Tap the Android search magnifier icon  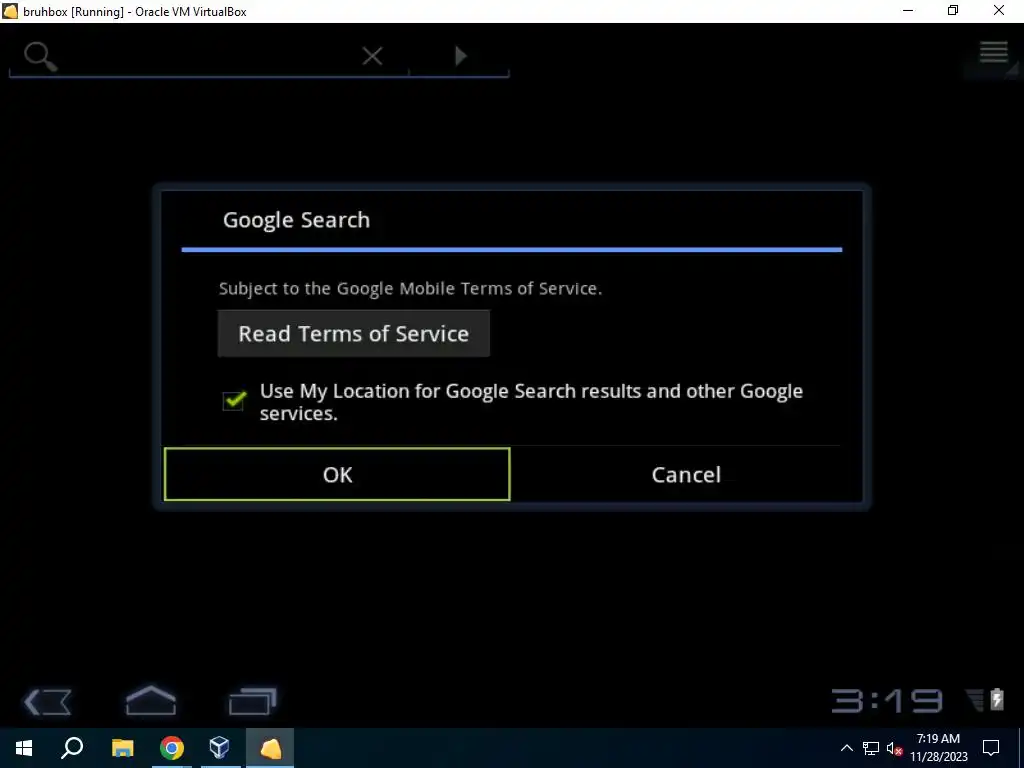pyautogui.click(x=40, y=56)
